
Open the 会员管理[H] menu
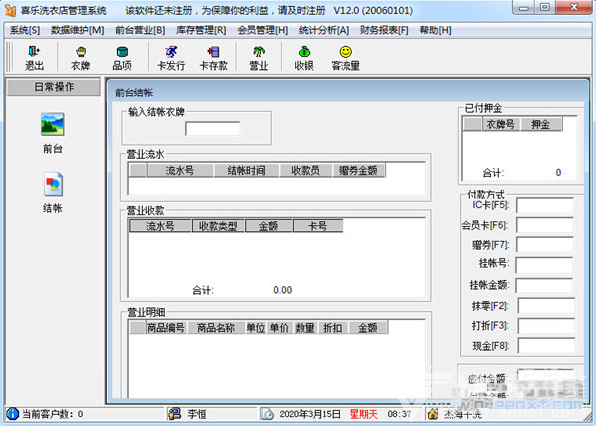pyautogui.click(x=263, y=30)
